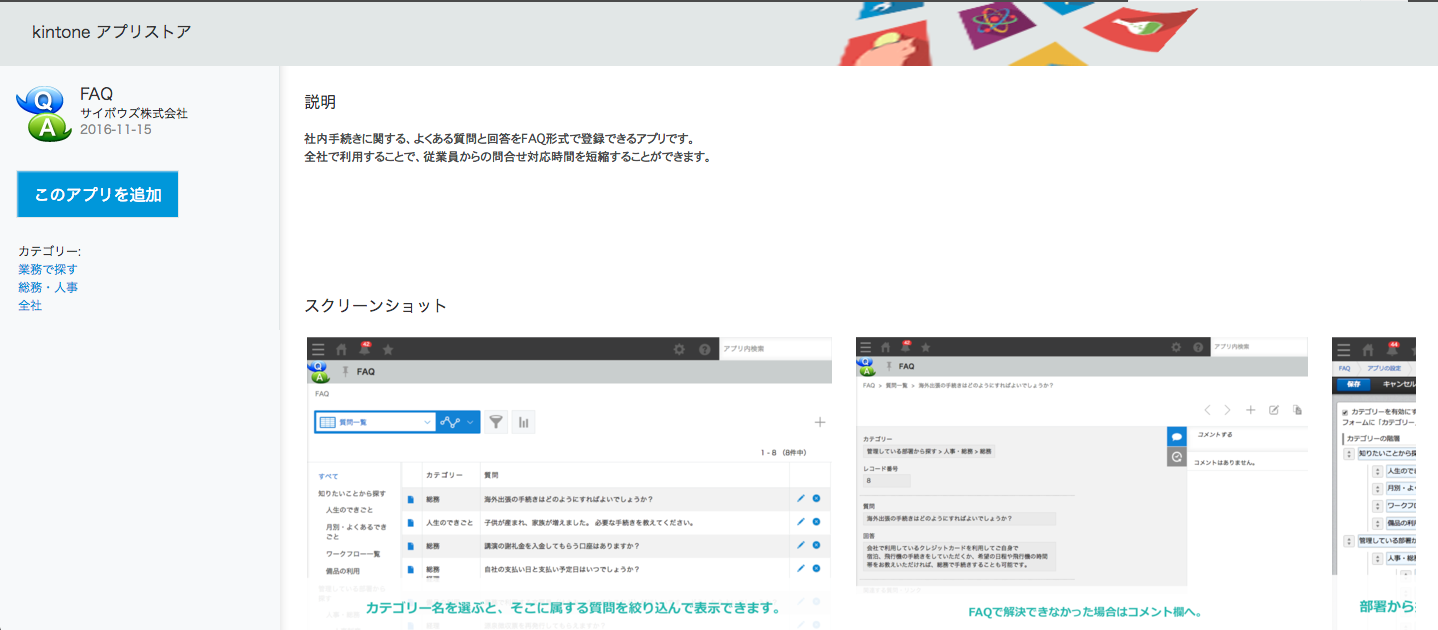The height and width of the screenshot is (630, 1438).
Task: Open the アプリの設定 screenshot thumbnail
Action: pos(1375,483)
